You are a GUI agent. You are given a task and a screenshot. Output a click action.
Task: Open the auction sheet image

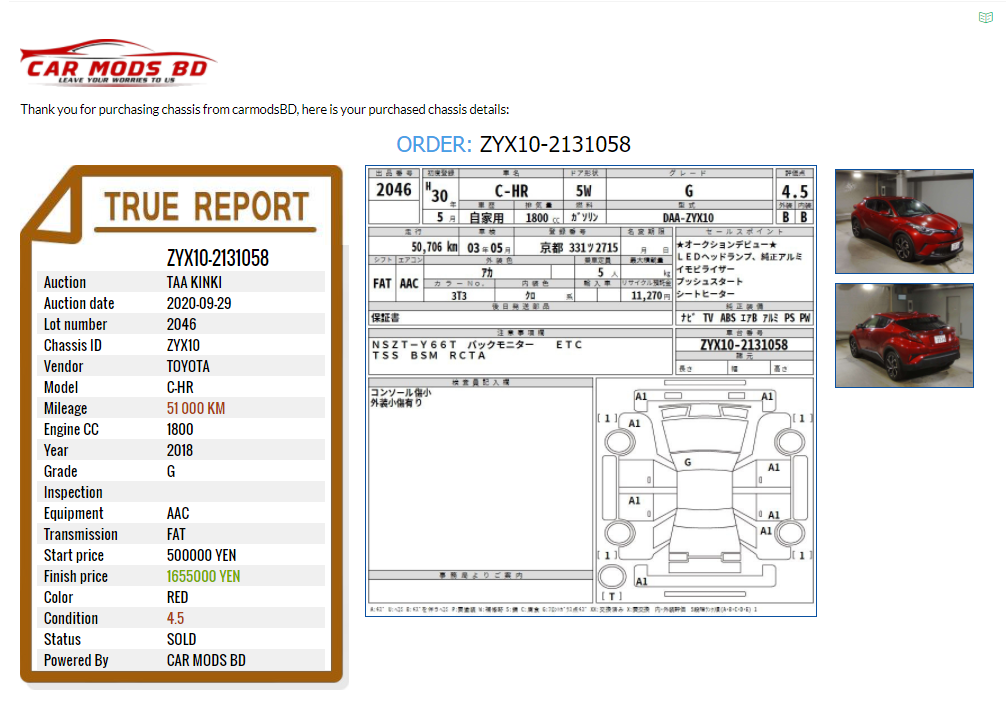(x=591, y=391)
